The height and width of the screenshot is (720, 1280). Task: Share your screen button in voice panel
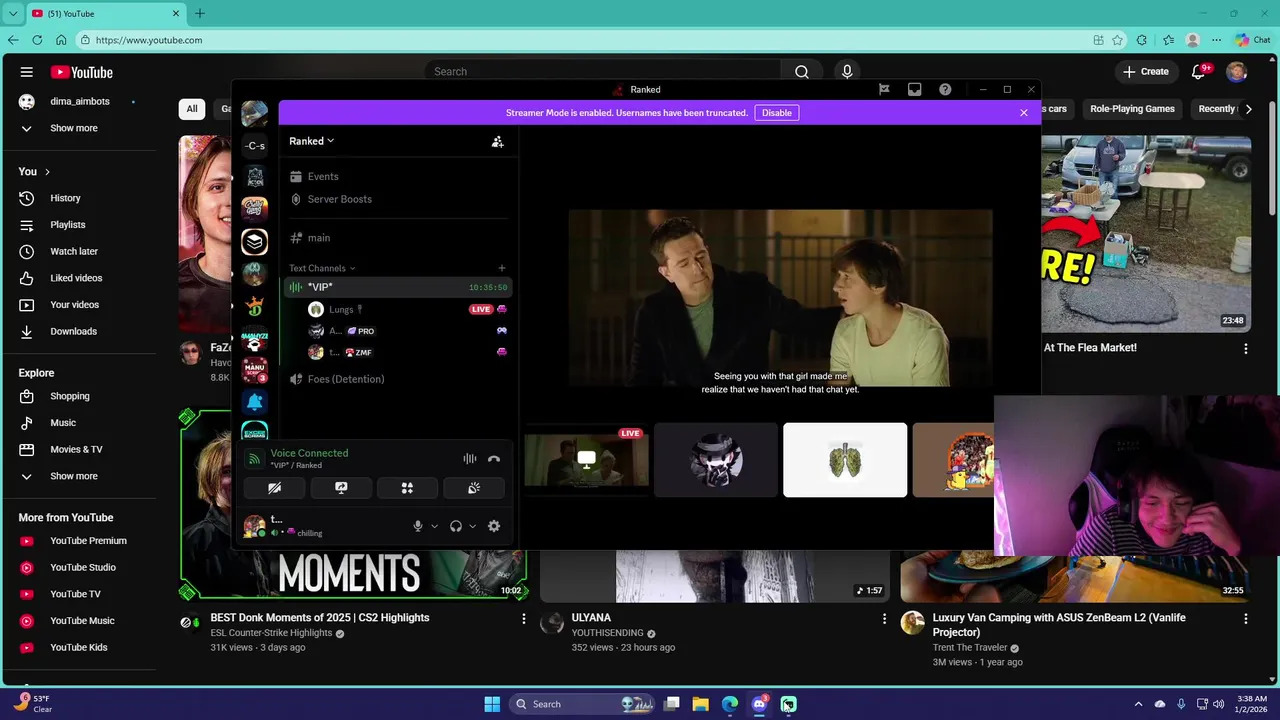(x=341, y=488)
